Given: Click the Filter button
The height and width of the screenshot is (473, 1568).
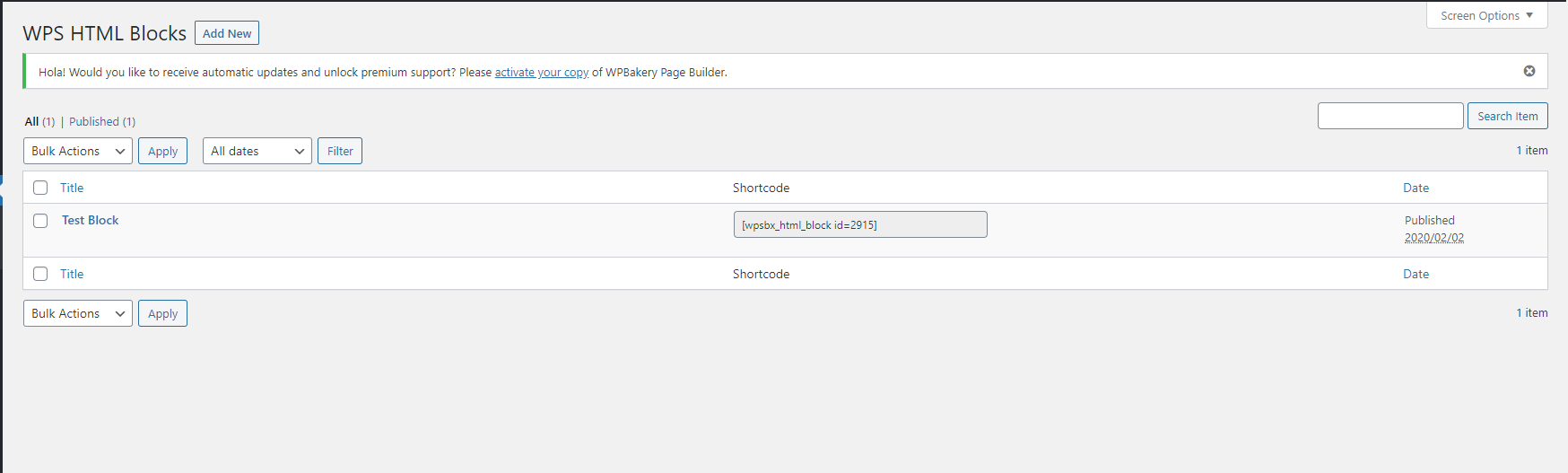Looking at the screenshot, I should (x=340, y=151).
